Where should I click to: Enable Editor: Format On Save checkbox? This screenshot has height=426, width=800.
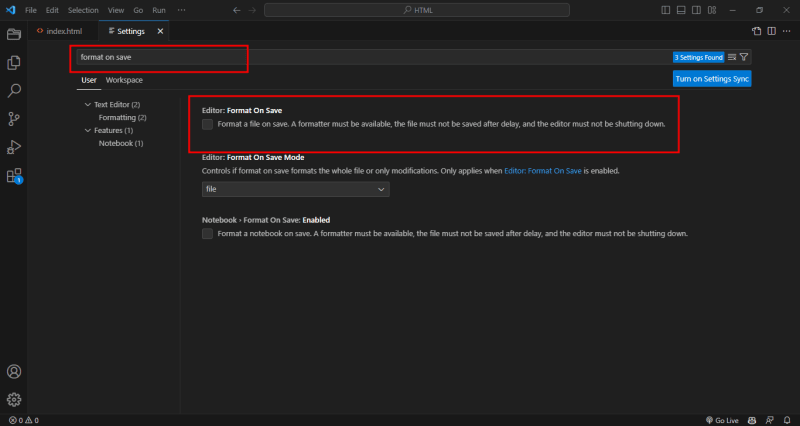point(207,124)
